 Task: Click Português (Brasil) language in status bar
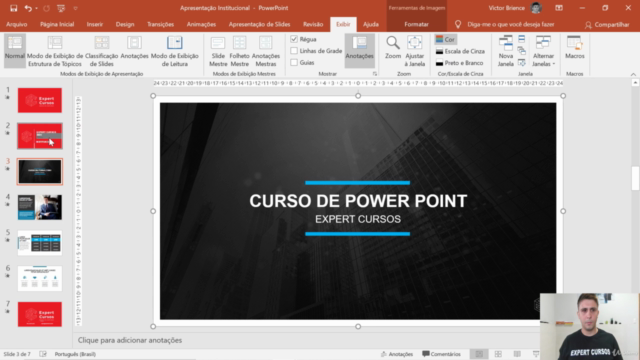pos(75,354)
